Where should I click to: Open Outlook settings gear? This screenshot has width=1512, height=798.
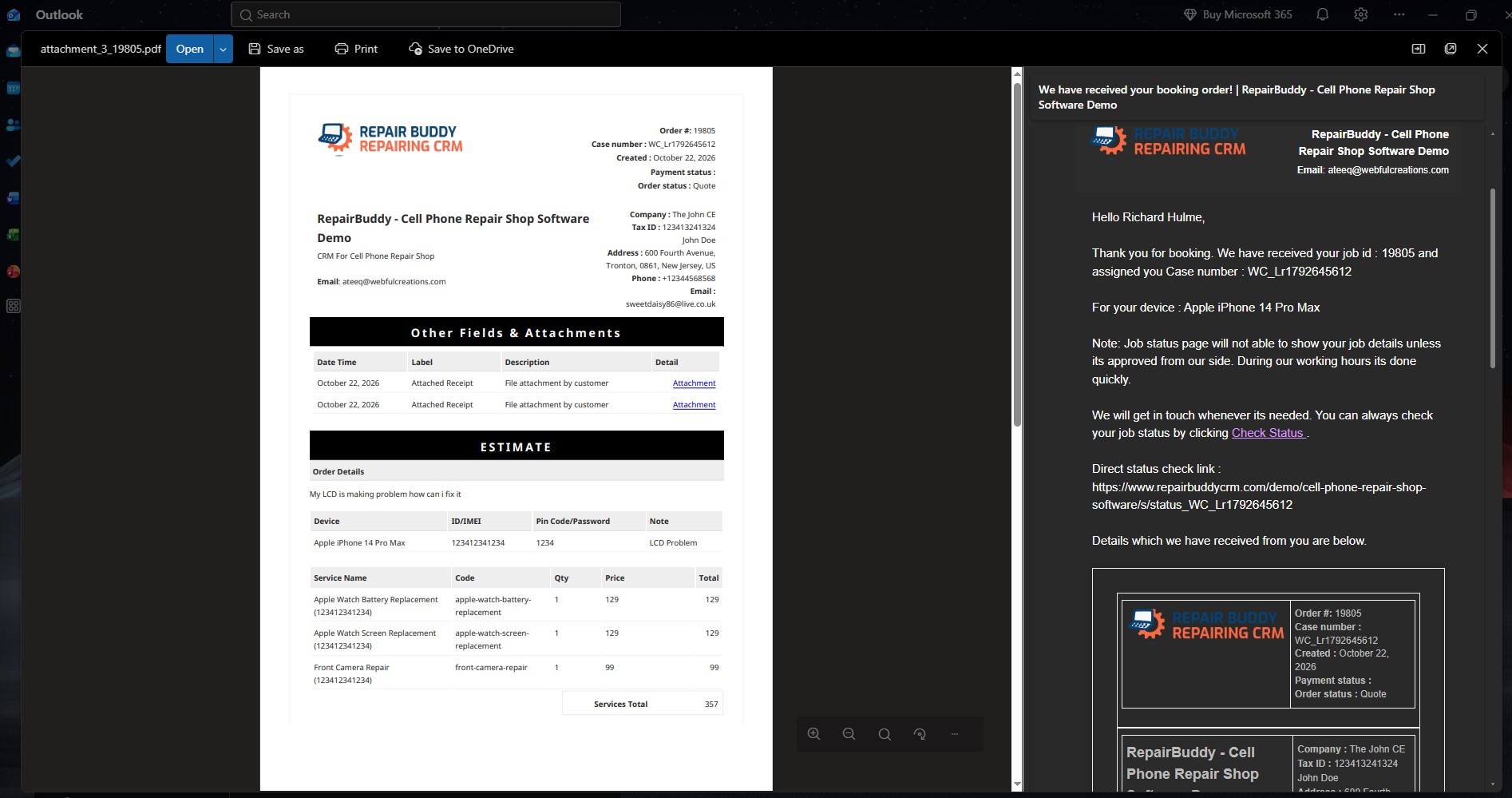point(1361,14)
